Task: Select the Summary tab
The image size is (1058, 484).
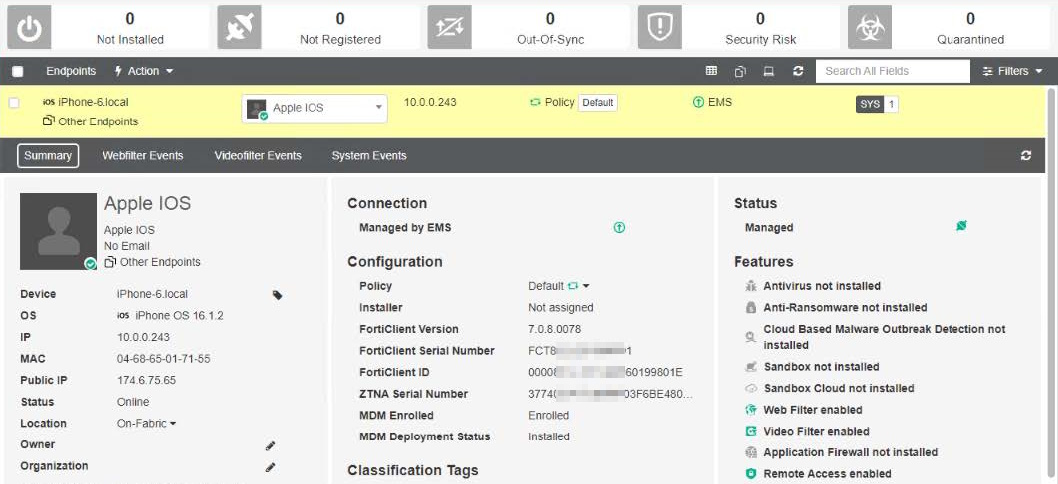Action: click(x=48, y=155)
